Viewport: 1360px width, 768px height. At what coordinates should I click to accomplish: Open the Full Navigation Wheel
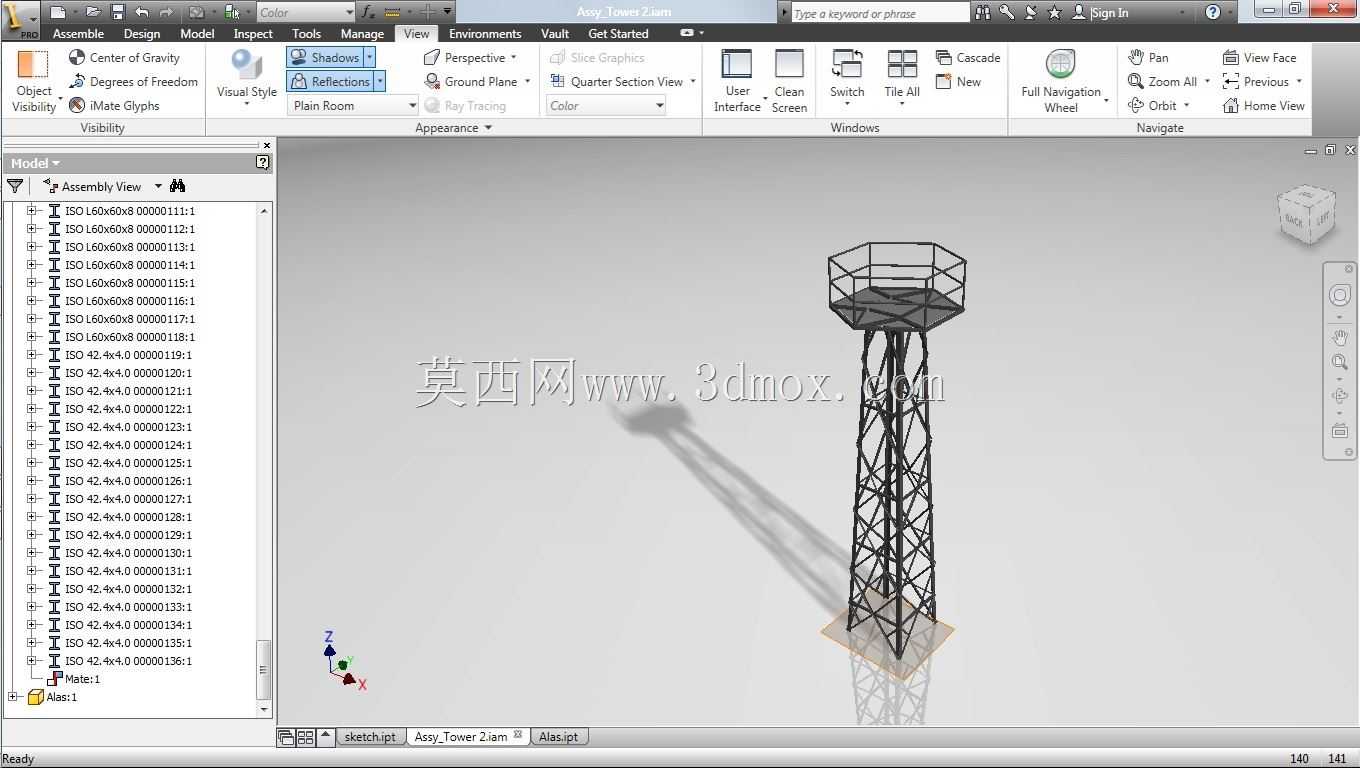pos(1061,80)
